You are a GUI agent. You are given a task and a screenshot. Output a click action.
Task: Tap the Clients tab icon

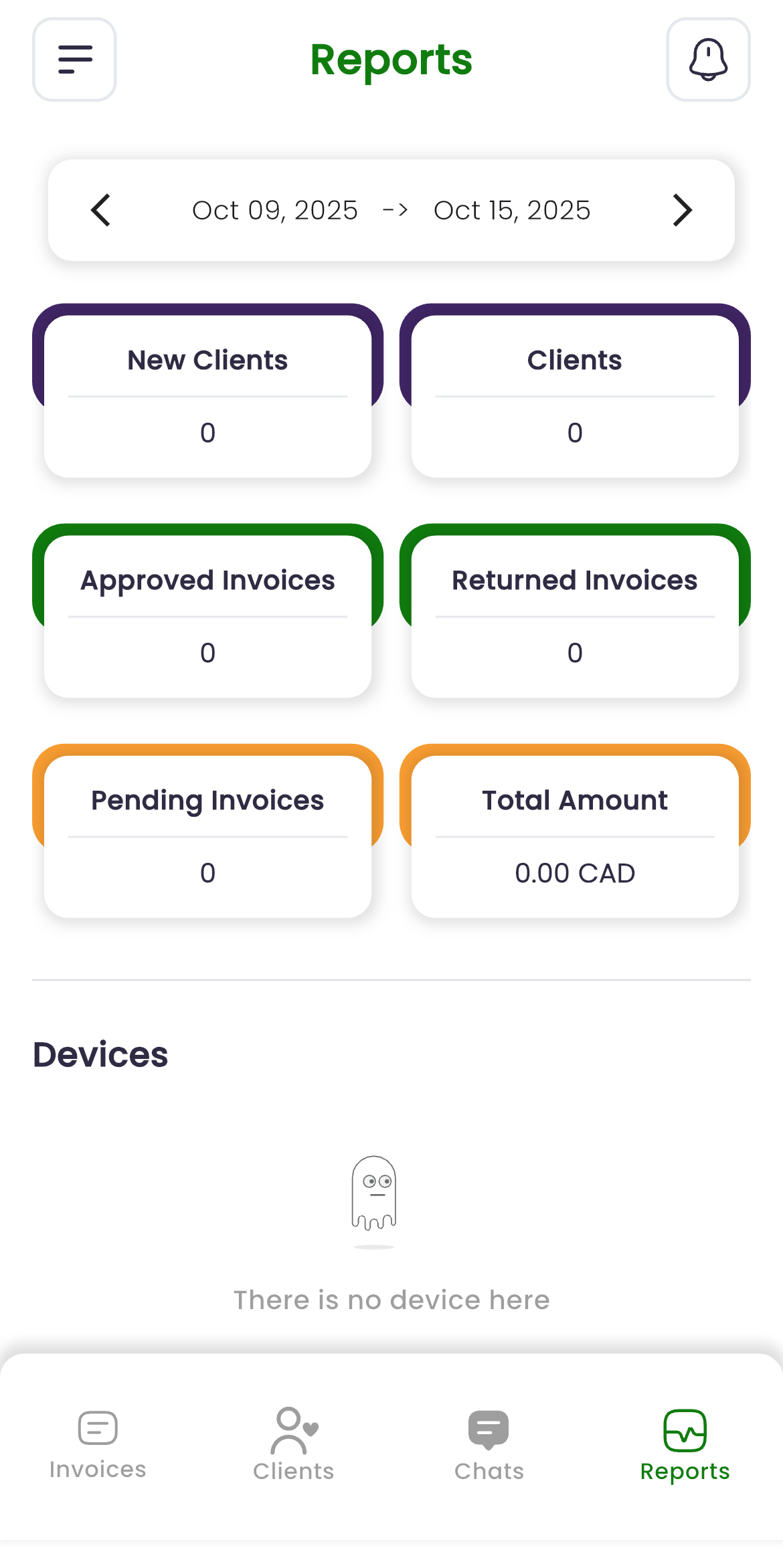[x=293, y=1431]
